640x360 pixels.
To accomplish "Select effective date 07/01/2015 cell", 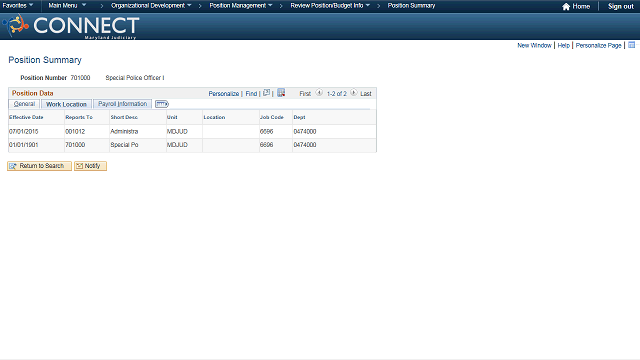I will [24, 131].
